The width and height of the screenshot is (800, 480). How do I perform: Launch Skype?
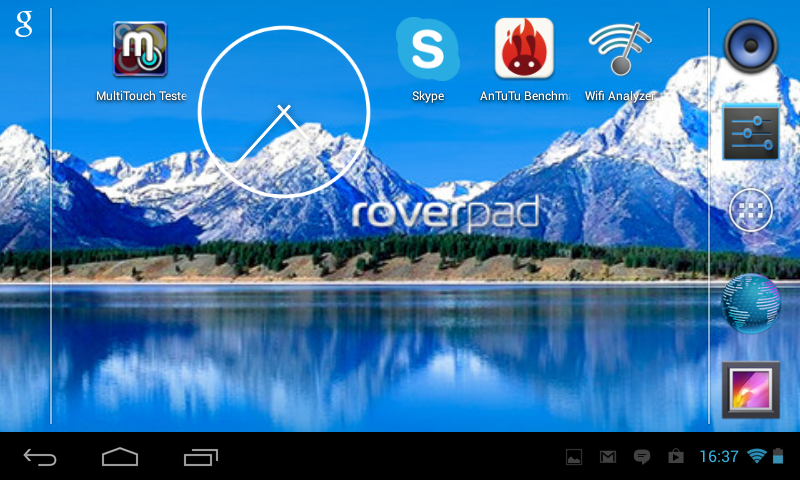[428, 49]
